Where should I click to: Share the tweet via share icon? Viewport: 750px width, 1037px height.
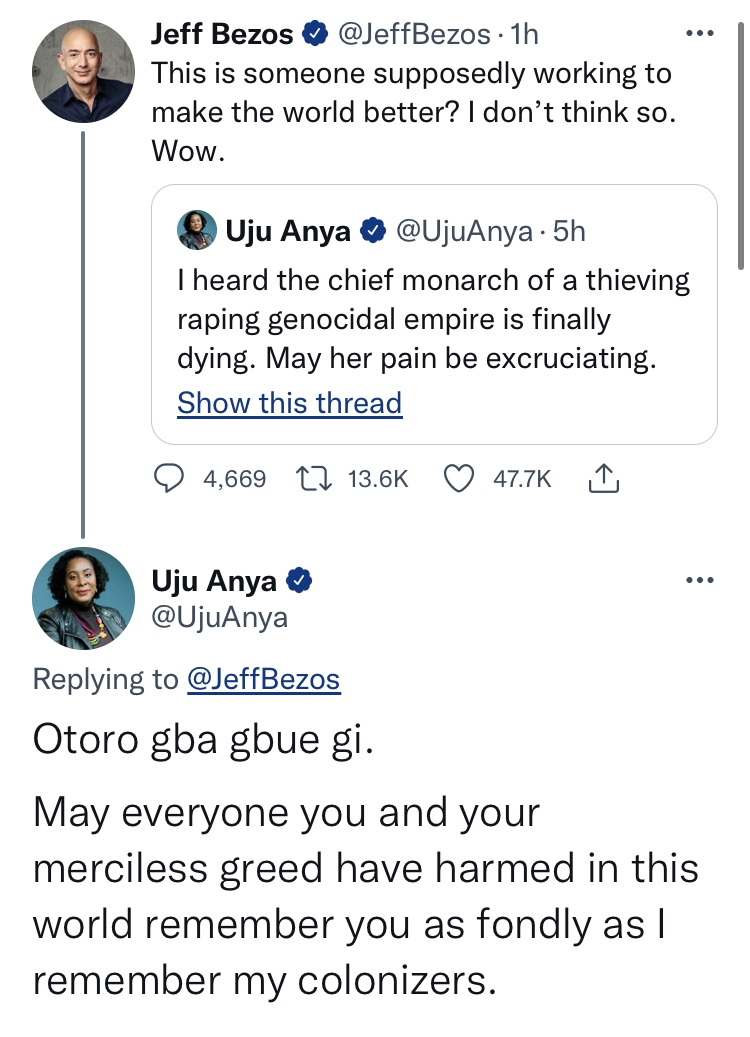[x=604, y=479]
